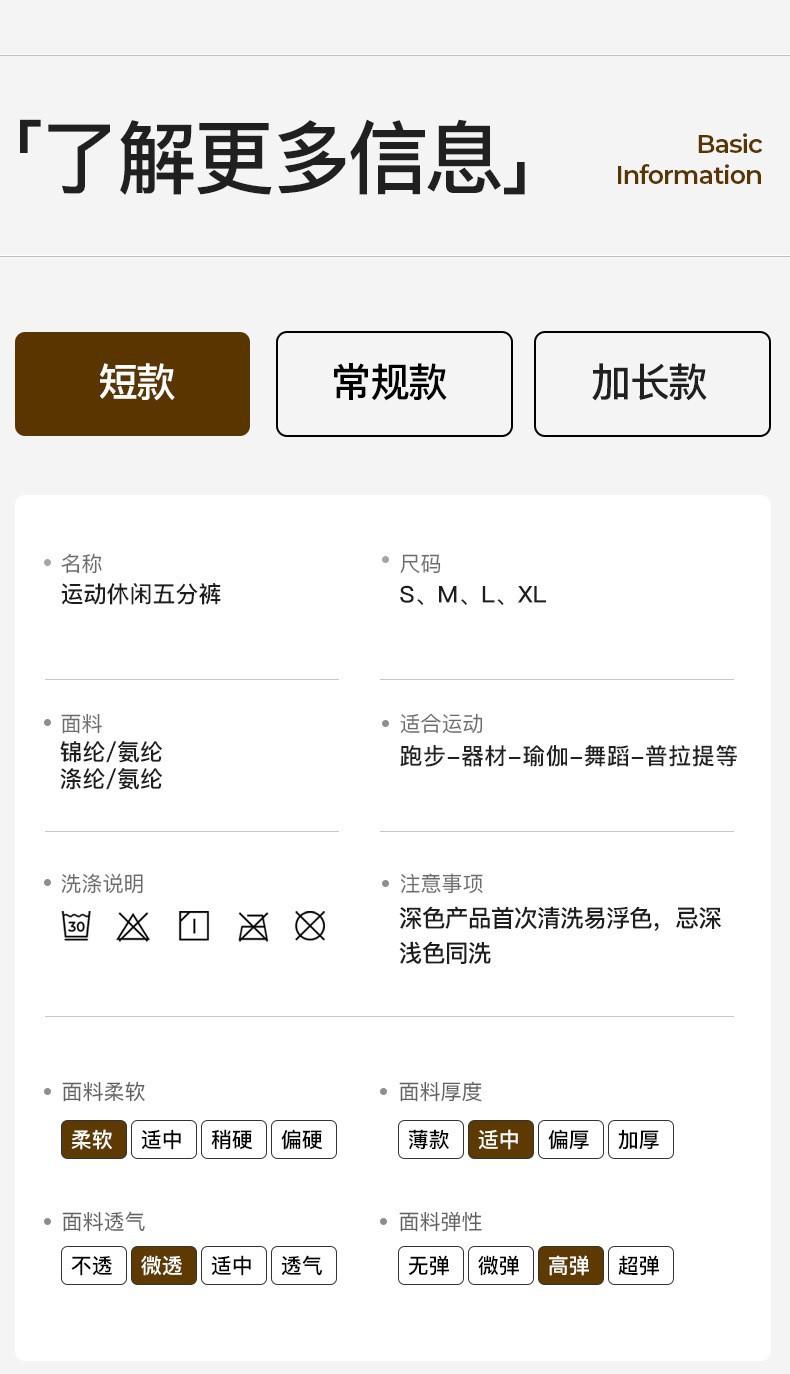The height and width of the screenshot is (1374, 790).
Task: Select 柔软 fabric softness option
Action: coord(94,1139)
